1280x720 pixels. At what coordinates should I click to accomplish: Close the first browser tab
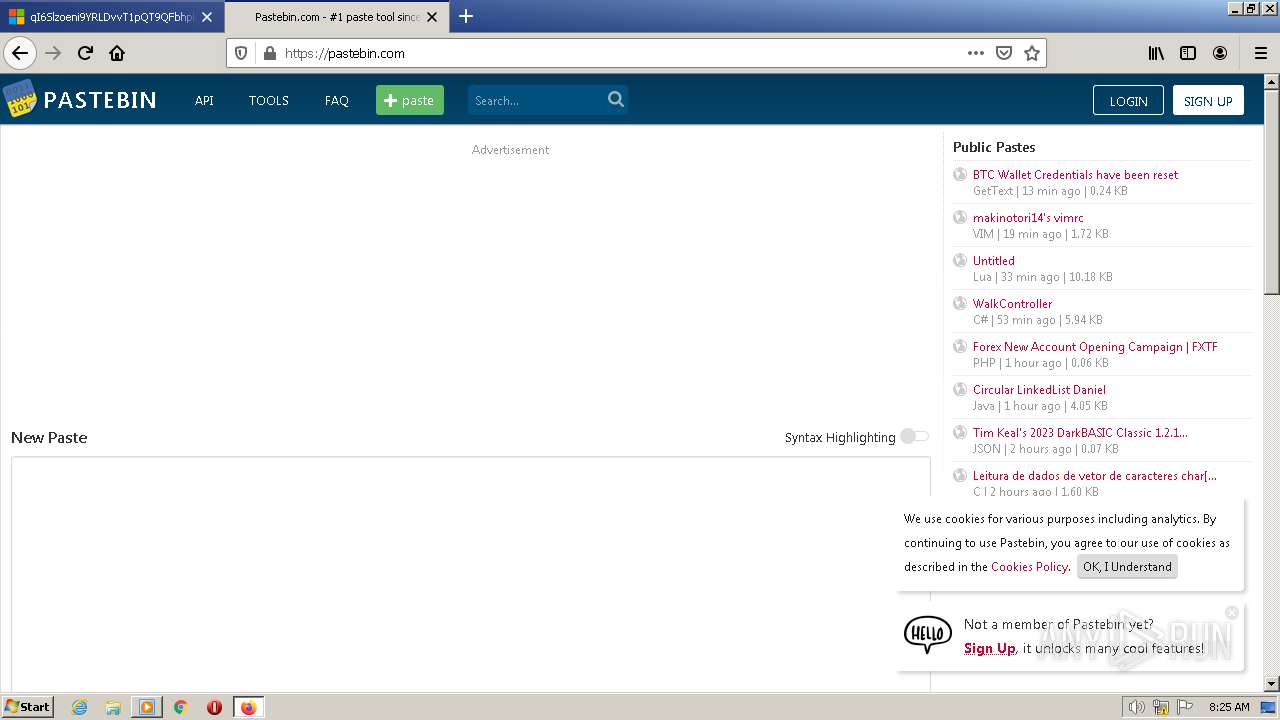(207, 17)
